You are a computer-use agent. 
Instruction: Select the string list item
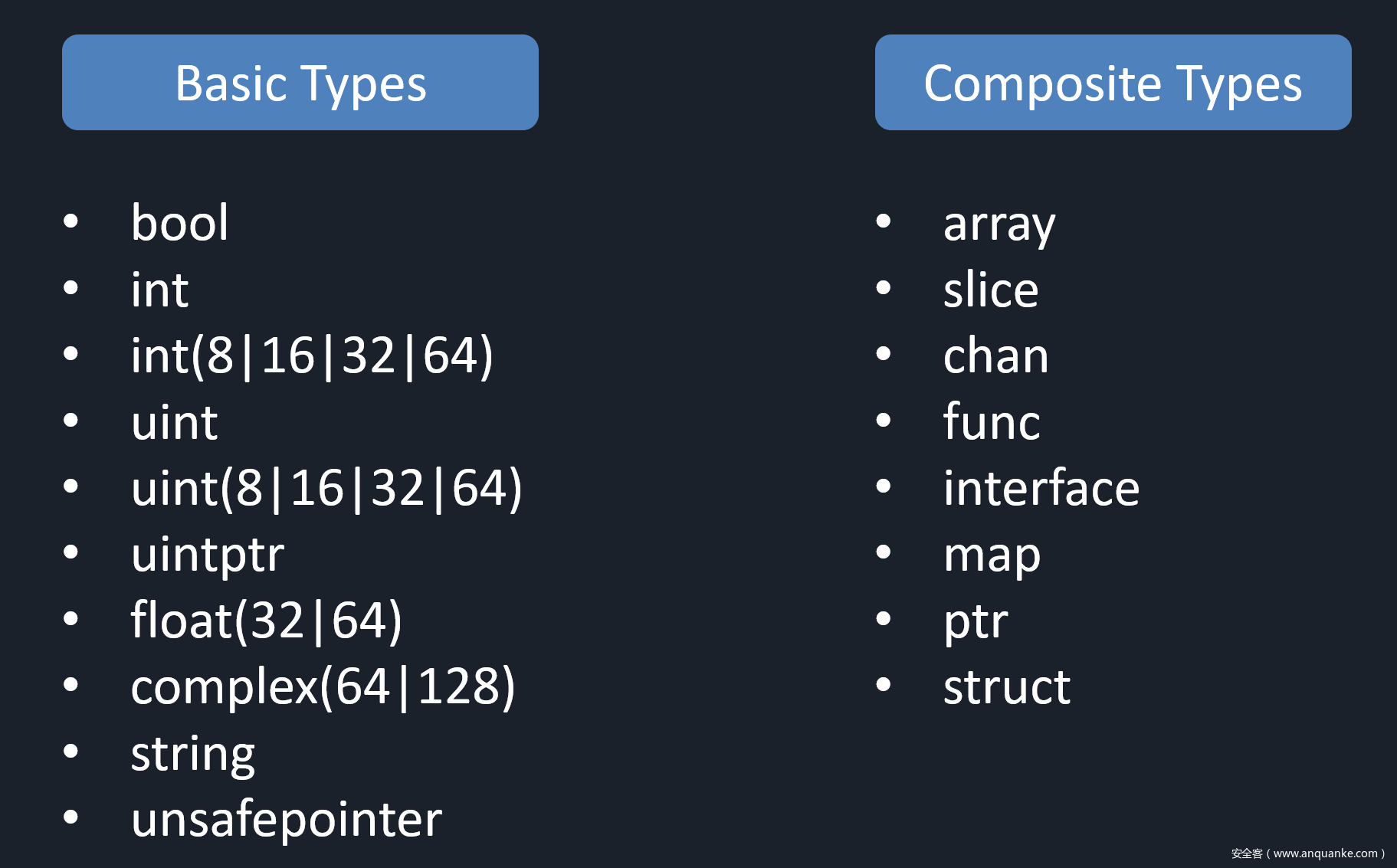[x=192, y=754]
